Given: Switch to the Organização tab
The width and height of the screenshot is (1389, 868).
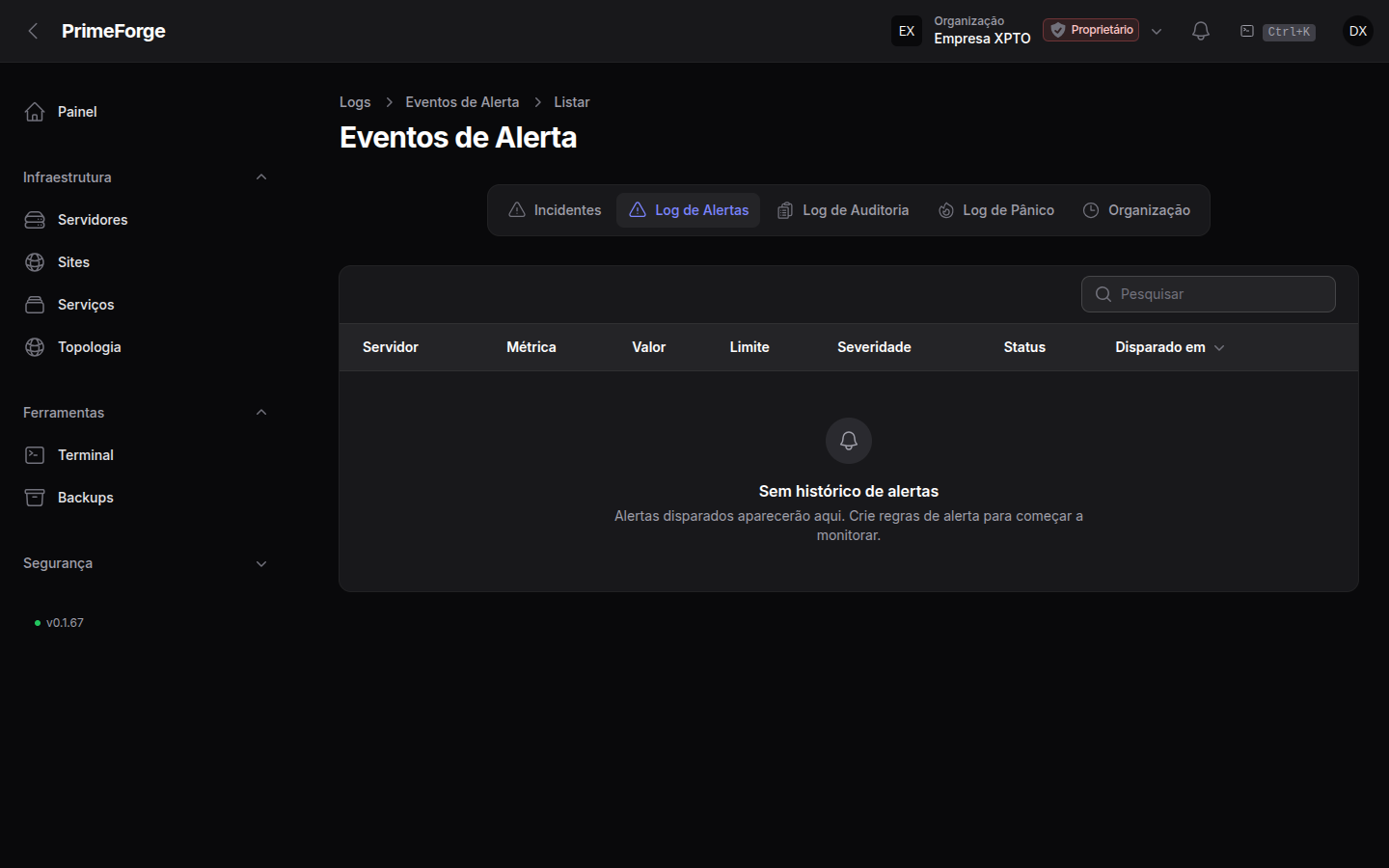Looking at the screenshot, I should (1136, 210).
